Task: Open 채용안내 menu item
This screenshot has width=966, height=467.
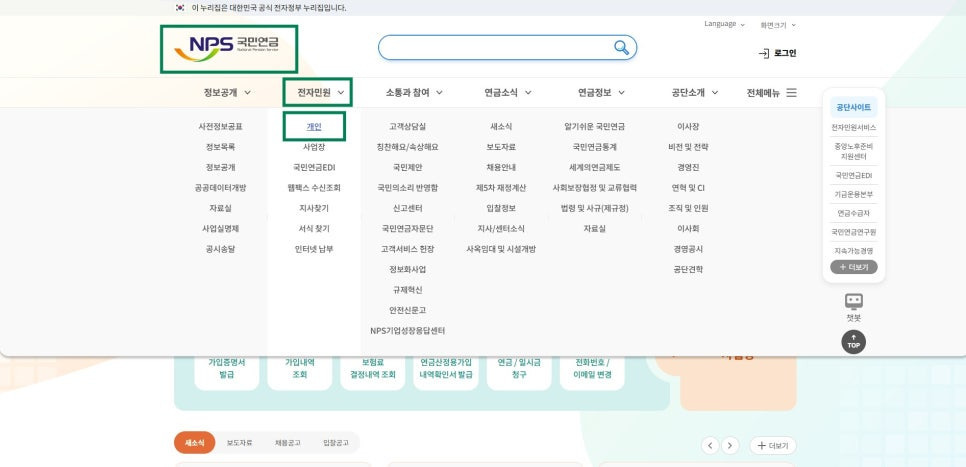Action: (x=501, y=168)
